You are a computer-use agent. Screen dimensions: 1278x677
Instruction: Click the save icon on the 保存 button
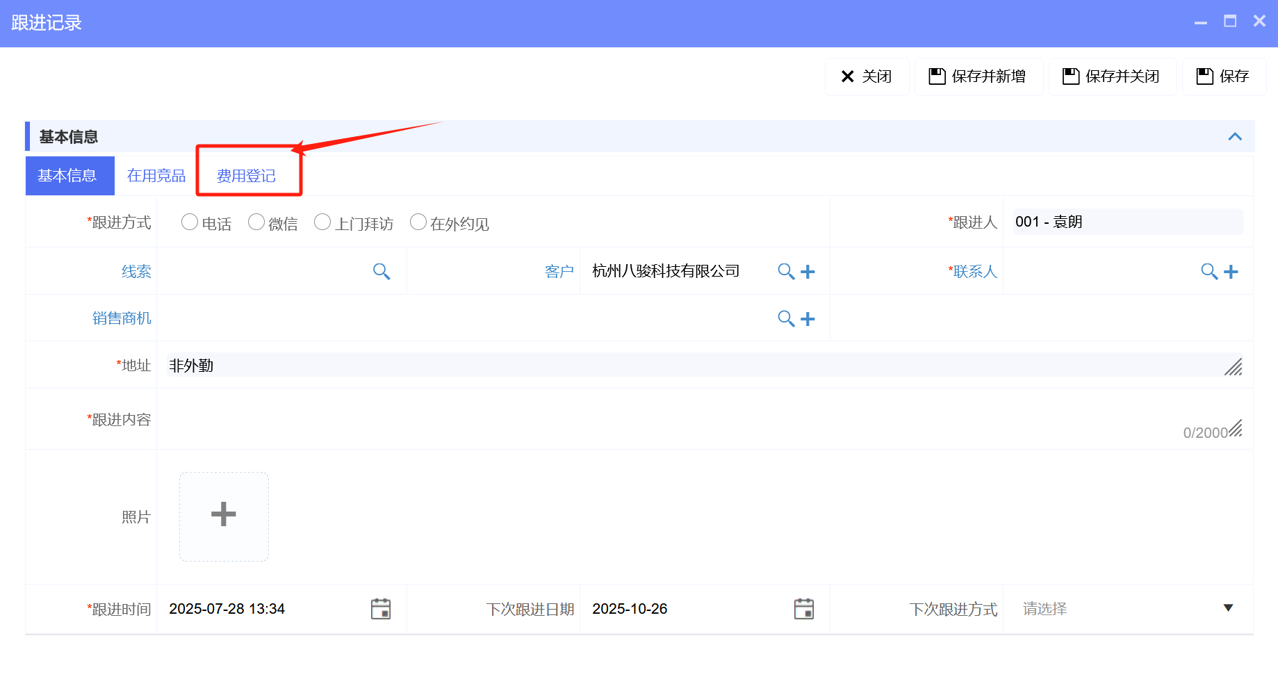[1203, 75]
